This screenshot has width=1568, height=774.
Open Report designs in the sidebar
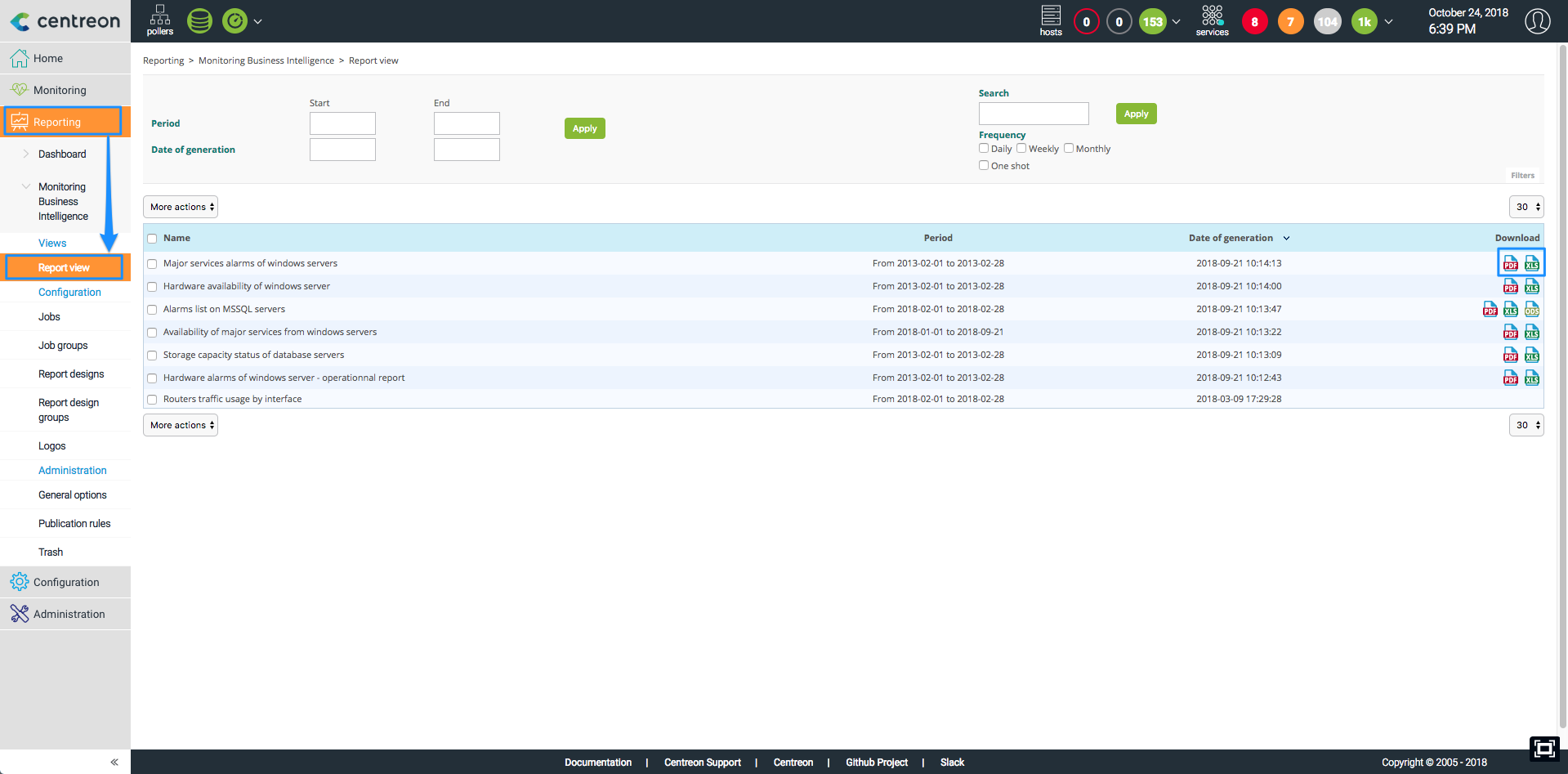coord(71,374)
